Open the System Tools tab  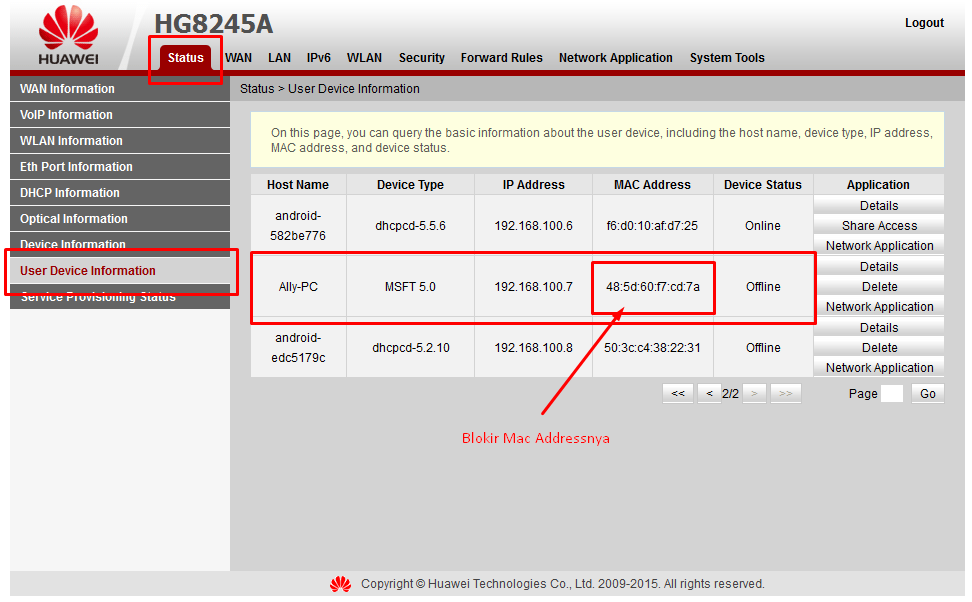(727, 58)
